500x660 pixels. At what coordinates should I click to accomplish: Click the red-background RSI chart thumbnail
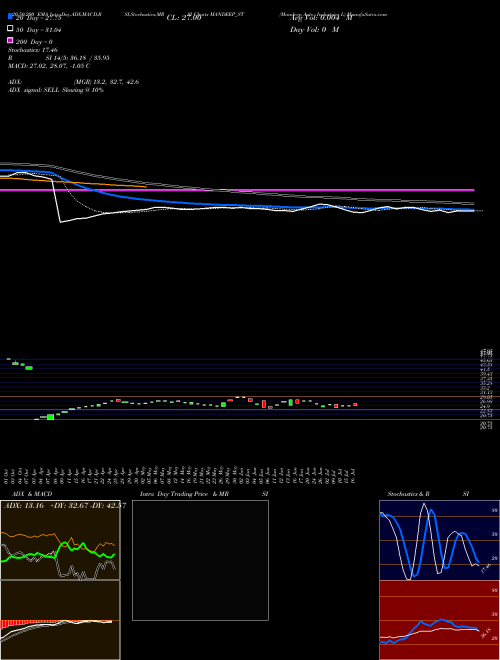coord(439,620)
